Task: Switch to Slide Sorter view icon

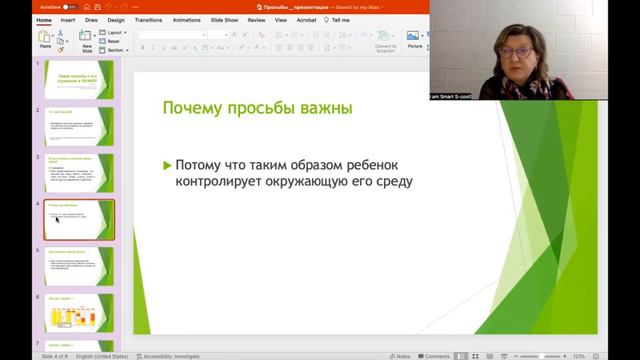Action: [476, 356]
